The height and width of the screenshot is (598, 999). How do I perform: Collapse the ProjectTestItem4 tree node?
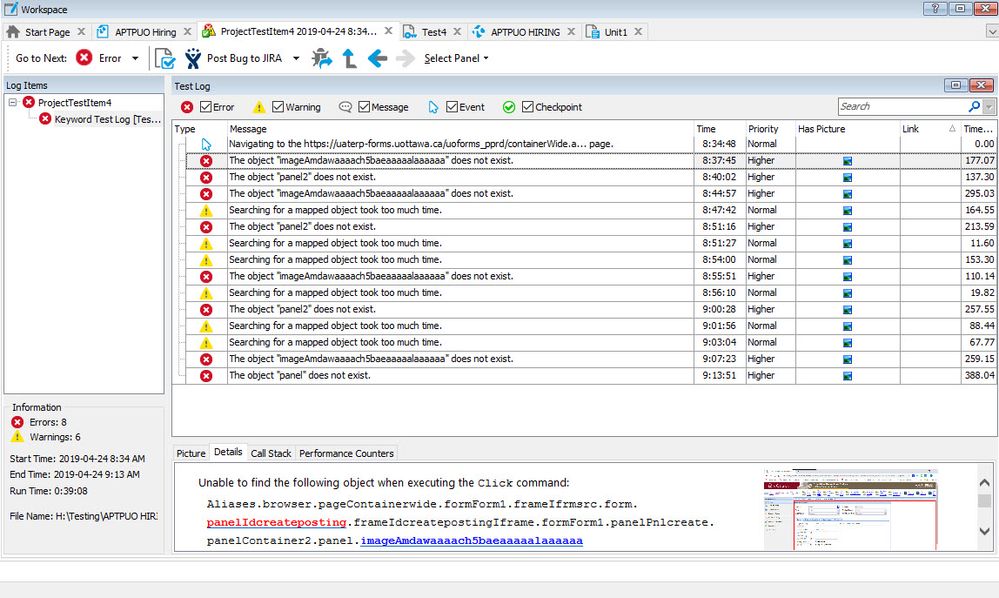click(12, 102)
